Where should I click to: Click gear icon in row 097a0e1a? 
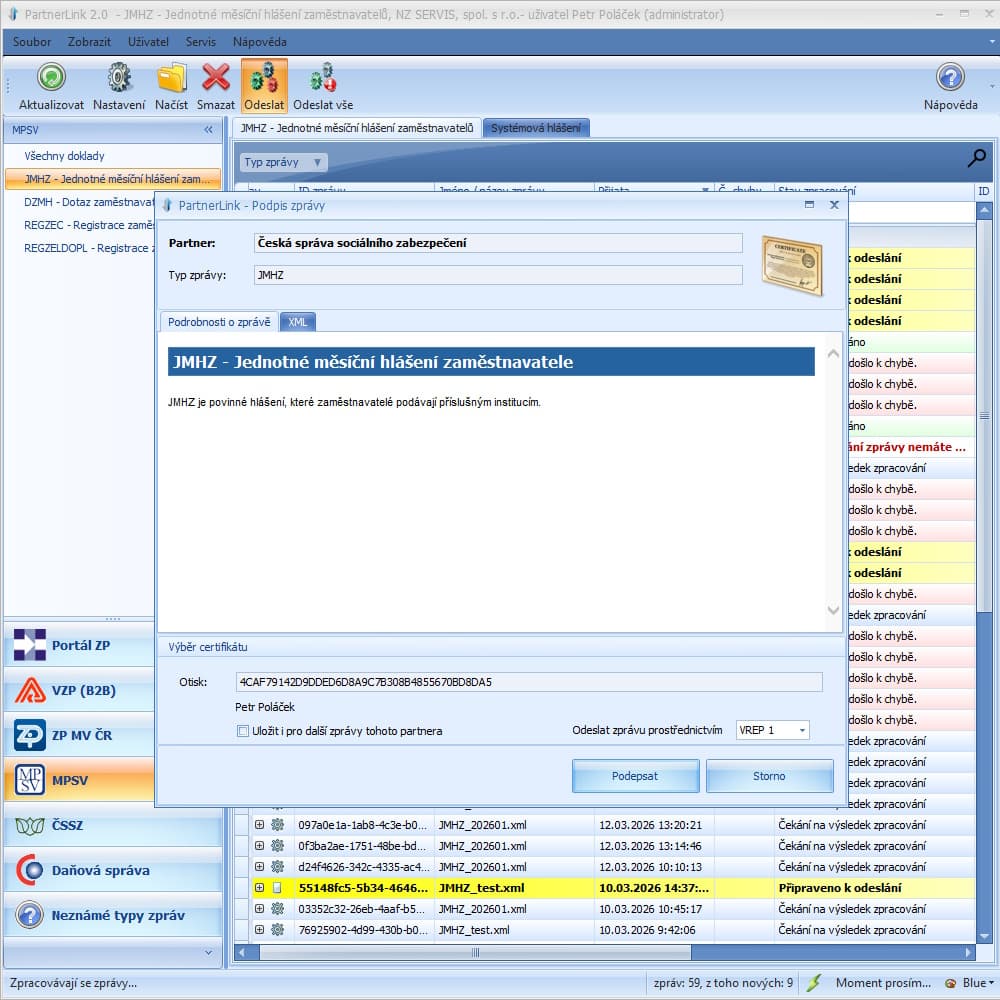pos(277,825)
